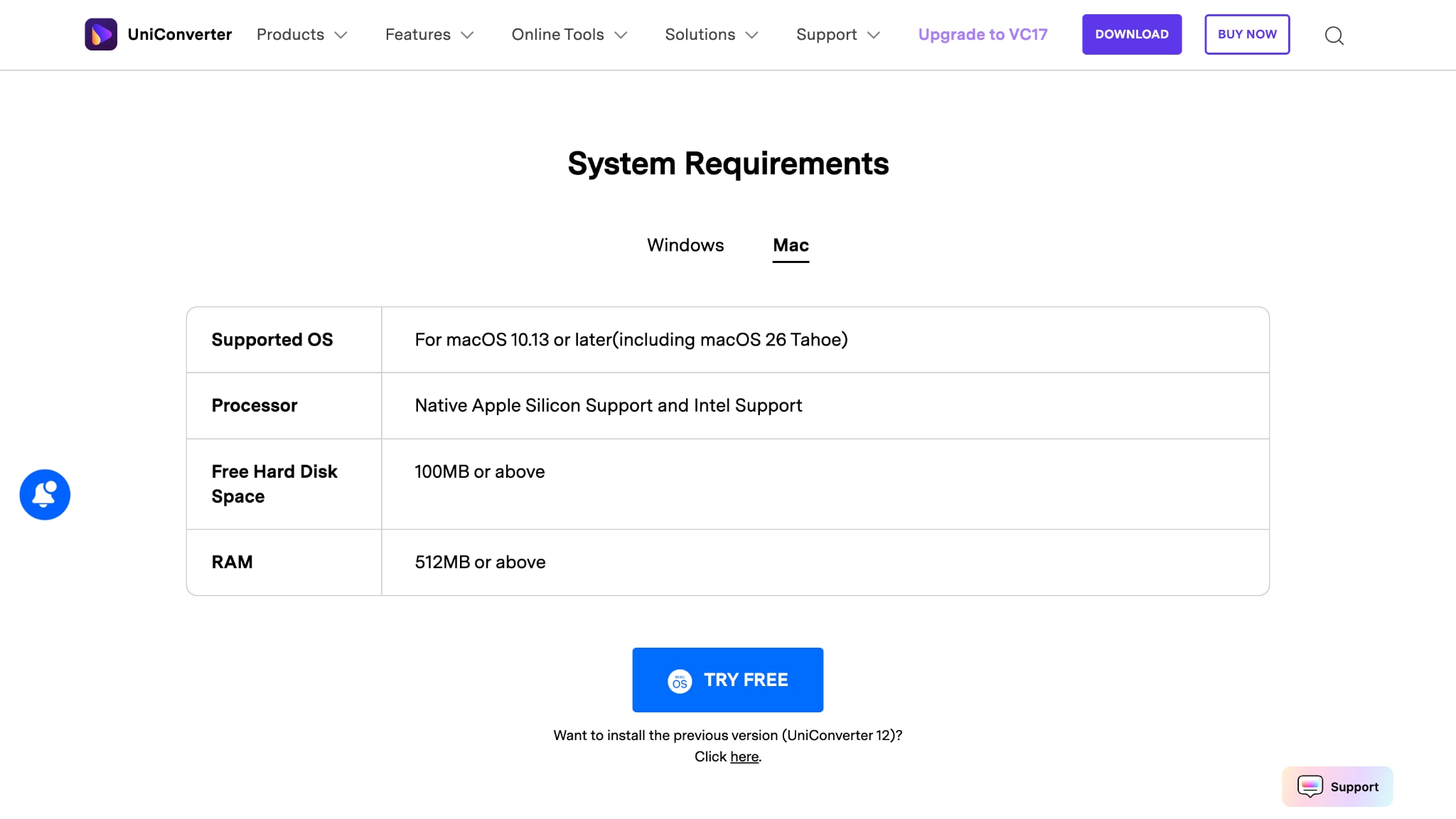This screenshot has height=819, width=1456.
Task: Click the blue notification bell icon
Action: tap(44, 494)
